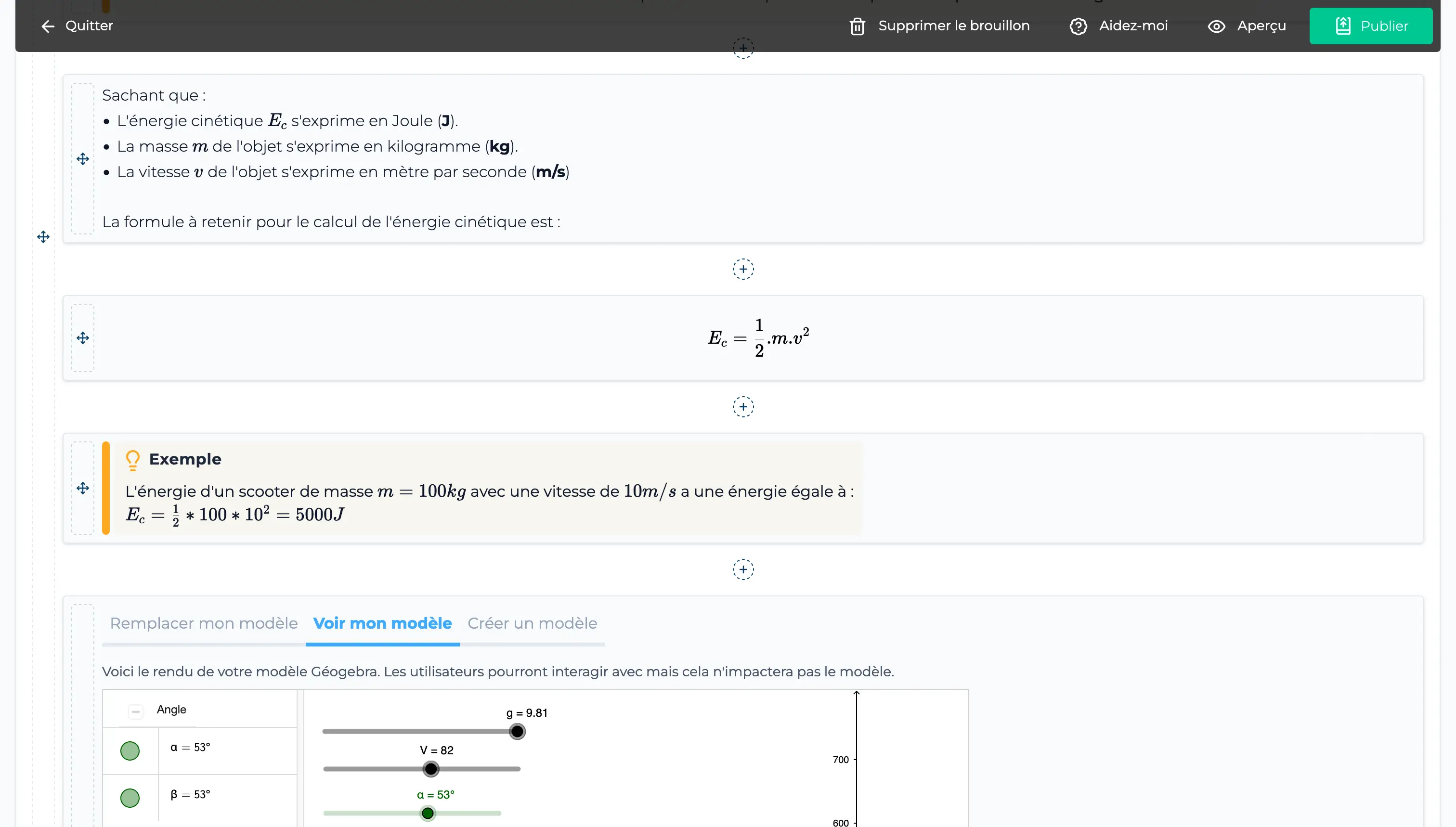Click the g = 9.81 slider handle

pyautogui.click(x=517, y=731)
